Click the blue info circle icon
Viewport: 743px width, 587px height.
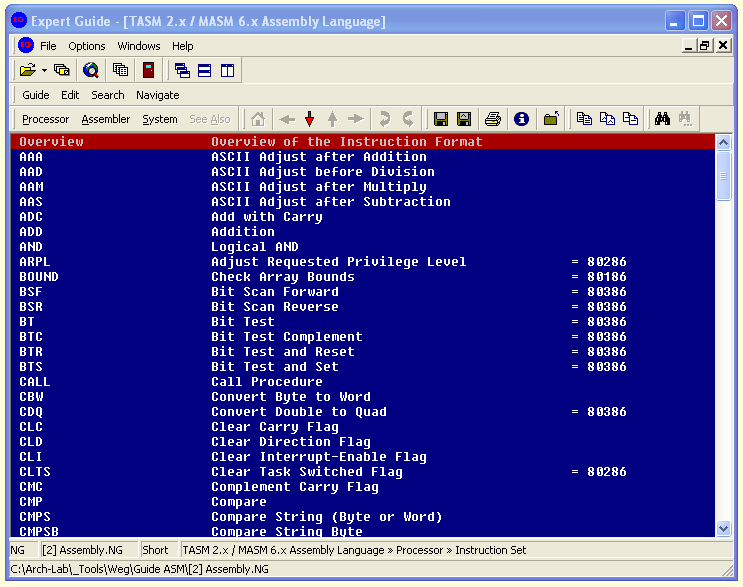click(x=521, y=119)
